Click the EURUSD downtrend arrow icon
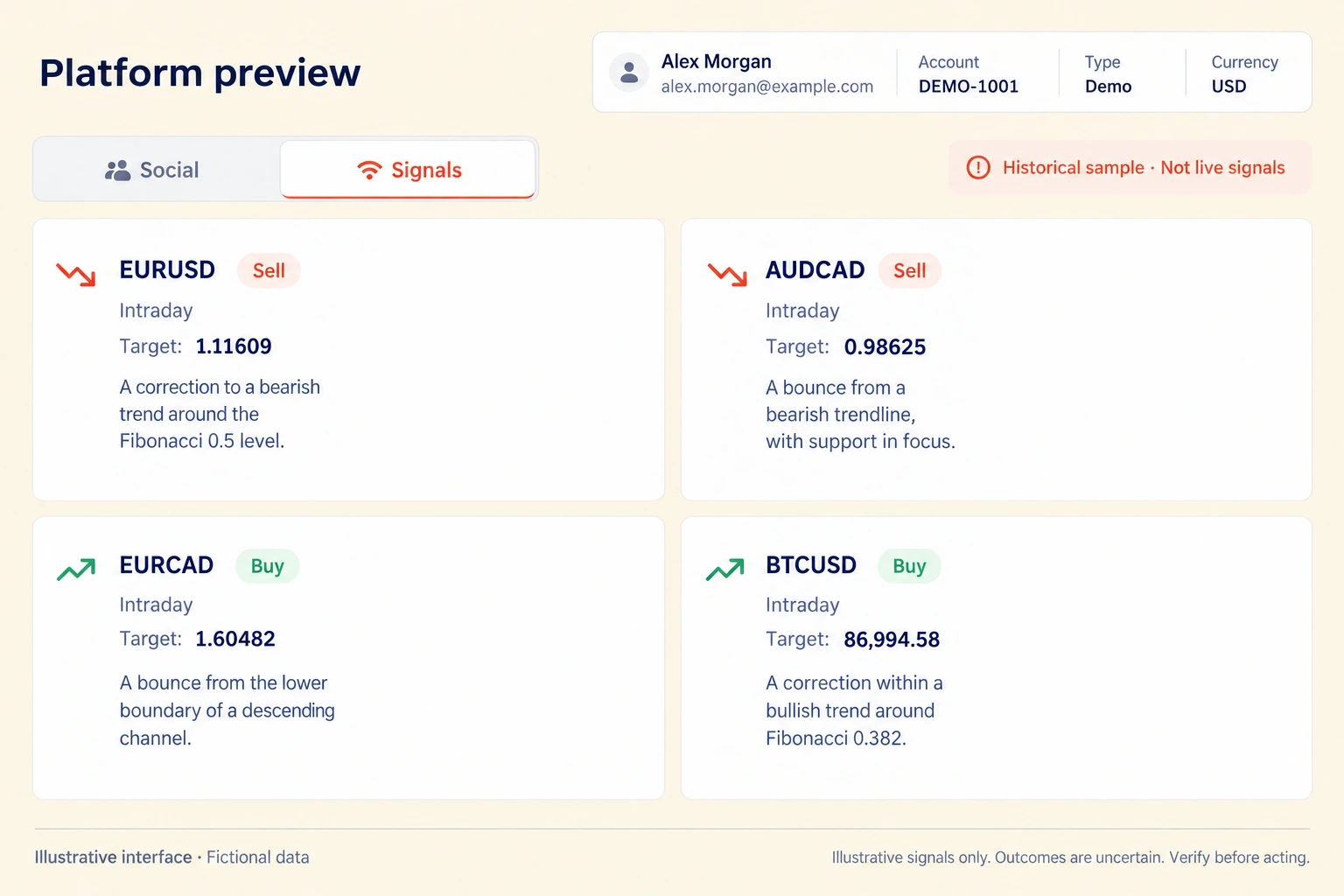 pos(76,274)
